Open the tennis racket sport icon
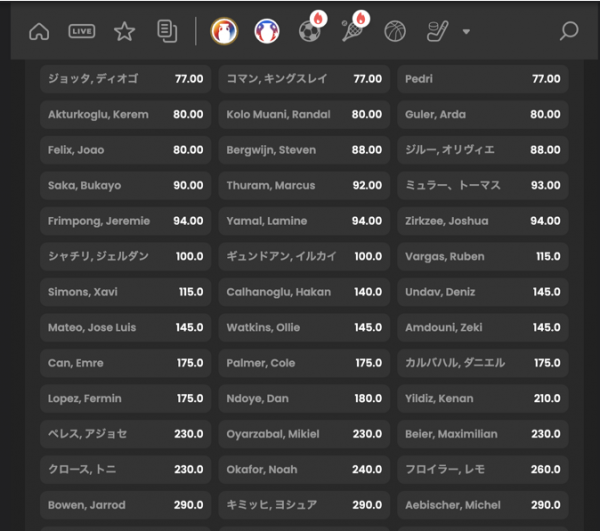Screen dimensions: 600x531 352,31
